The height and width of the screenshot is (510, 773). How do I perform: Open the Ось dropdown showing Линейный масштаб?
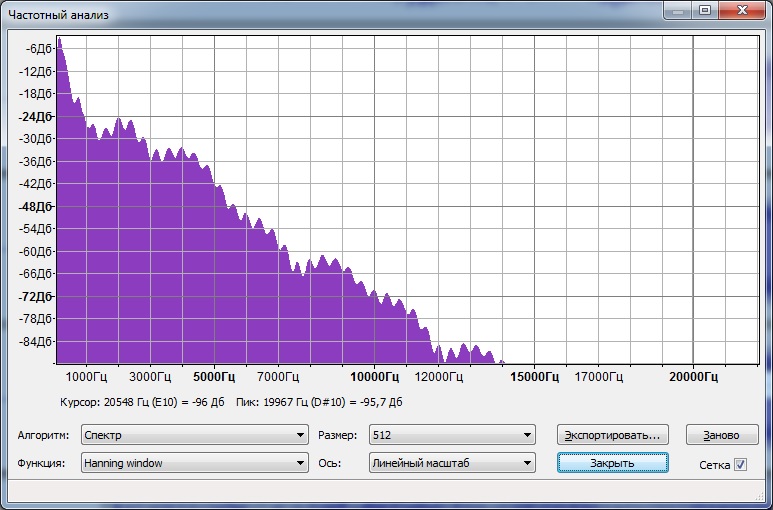[x=452, y=463]
